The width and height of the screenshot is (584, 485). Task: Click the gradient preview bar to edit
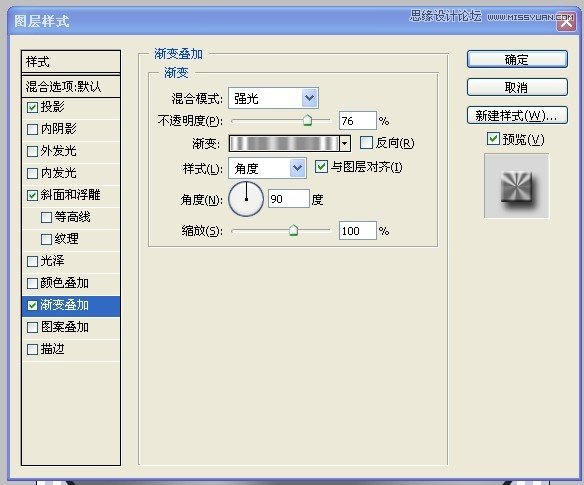pyautogui.click(x=284, y=143)
